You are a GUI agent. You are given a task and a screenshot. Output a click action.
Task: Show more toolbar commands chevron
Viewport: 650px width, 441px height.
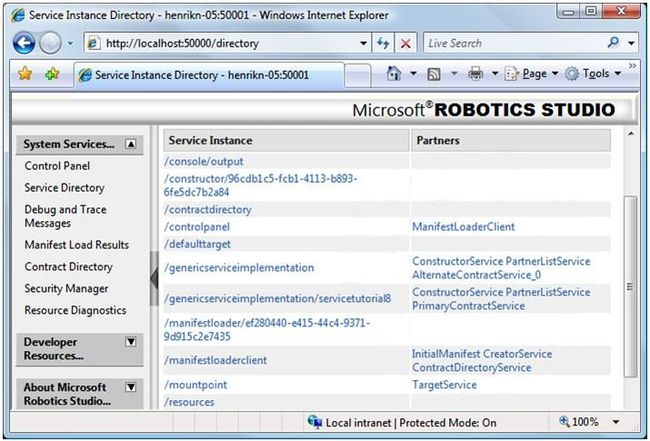pos(632,66)
